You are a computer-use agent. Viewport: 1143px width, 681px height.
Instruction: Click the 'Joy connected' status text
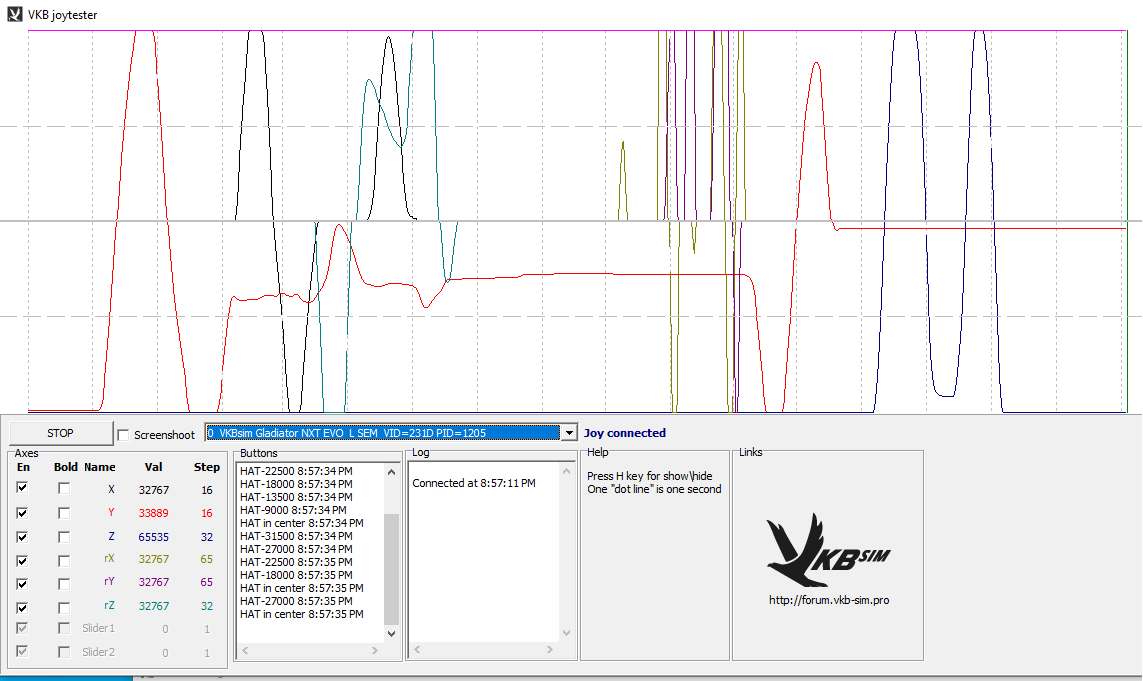click(625, 433)
